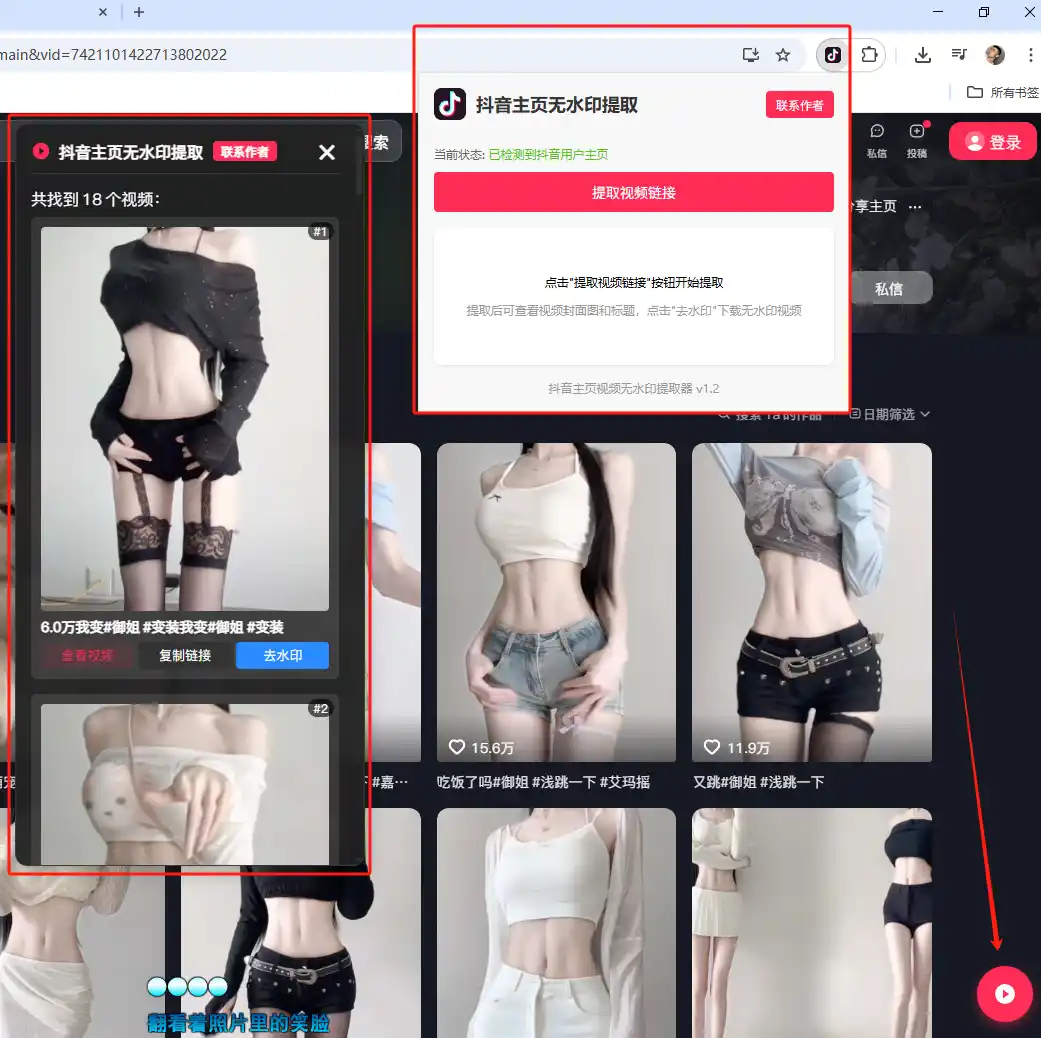Open the 投稿 upload icon

click(x=916, y=141)
